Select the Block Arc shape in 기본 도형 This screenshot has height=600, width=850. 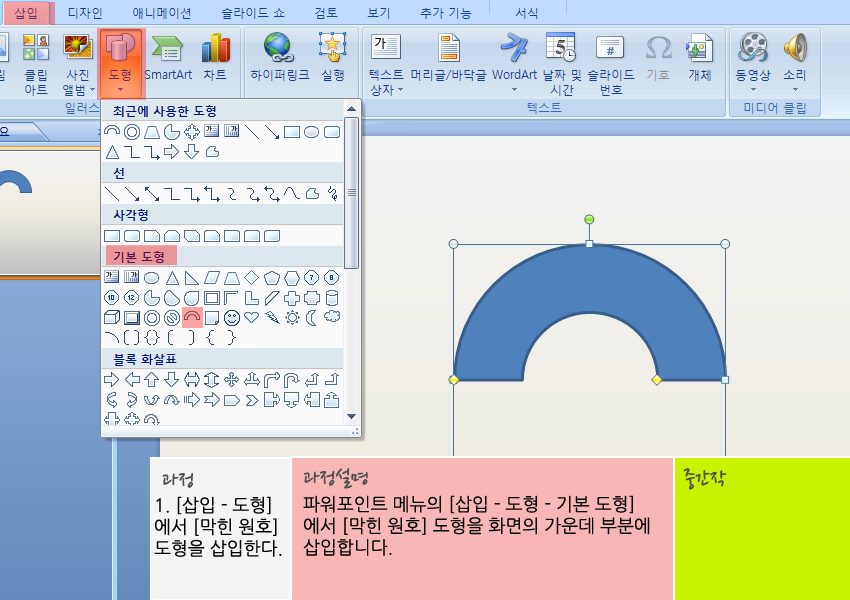point(192,317)
